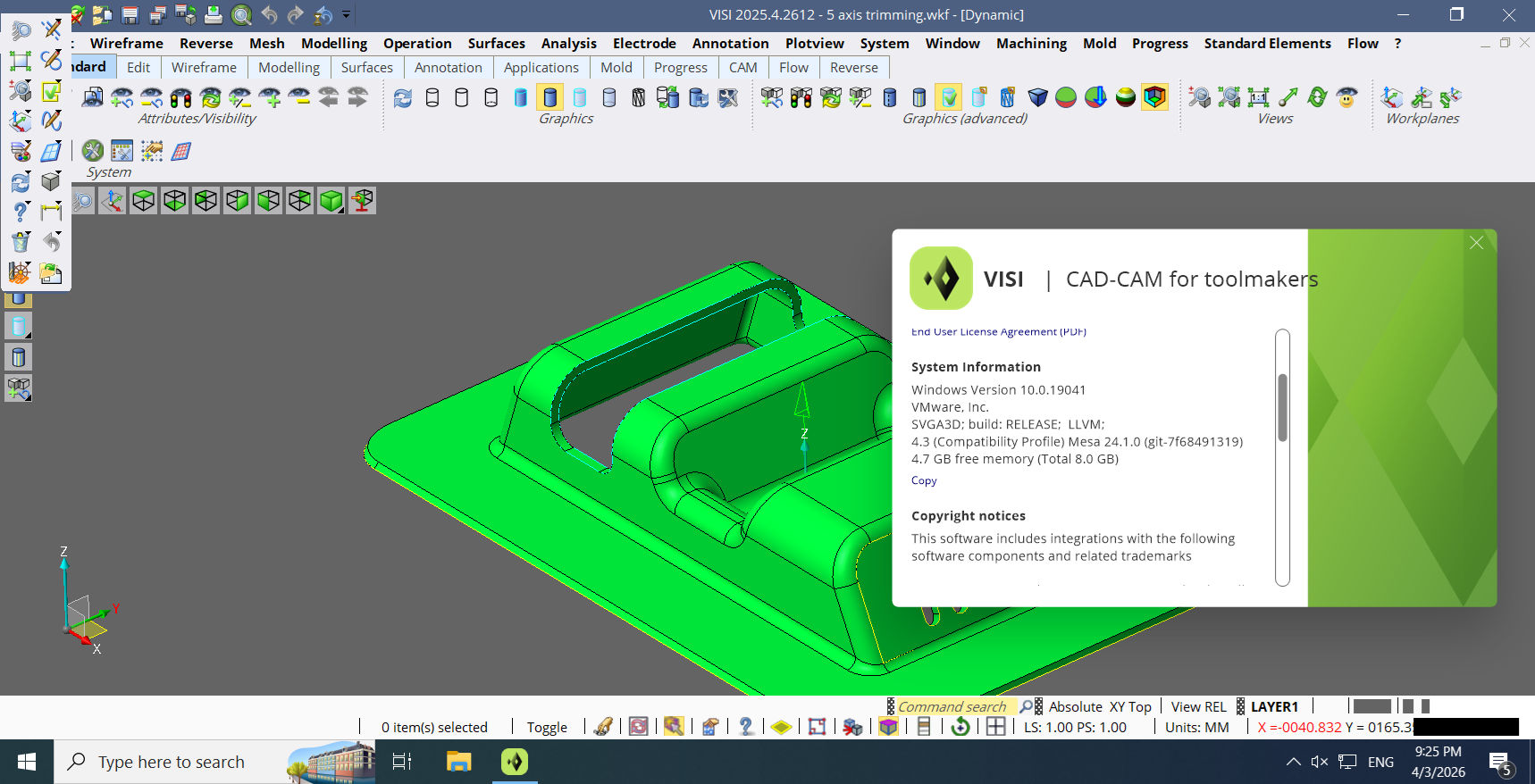Open File Explorer from the taskbar
Viewport: 1535px width, 784px height.
point(458,762)
